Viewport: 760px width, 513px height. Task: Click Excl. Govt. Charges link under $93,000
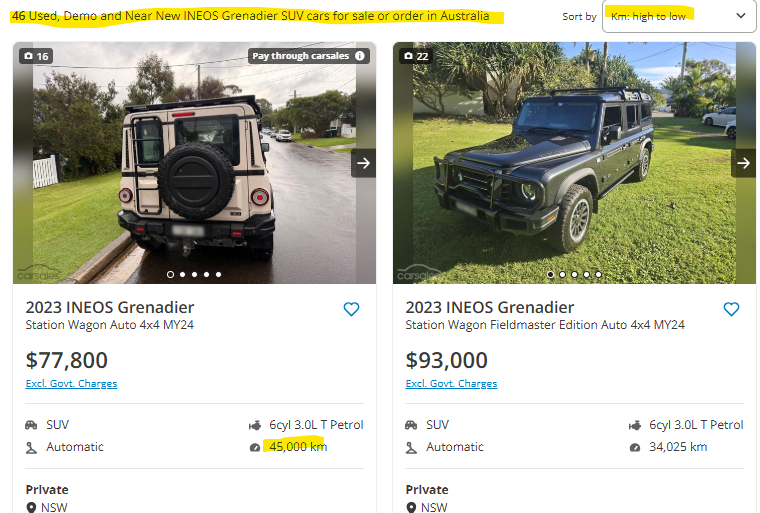(451, 384)
